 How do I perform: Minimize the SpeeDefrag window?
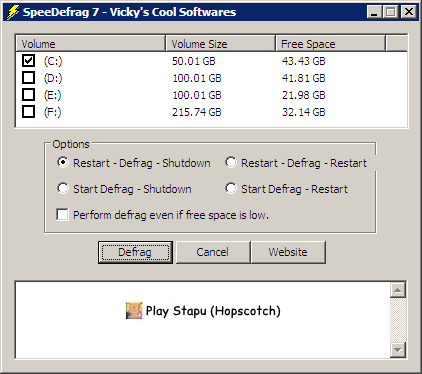(374, 12)
